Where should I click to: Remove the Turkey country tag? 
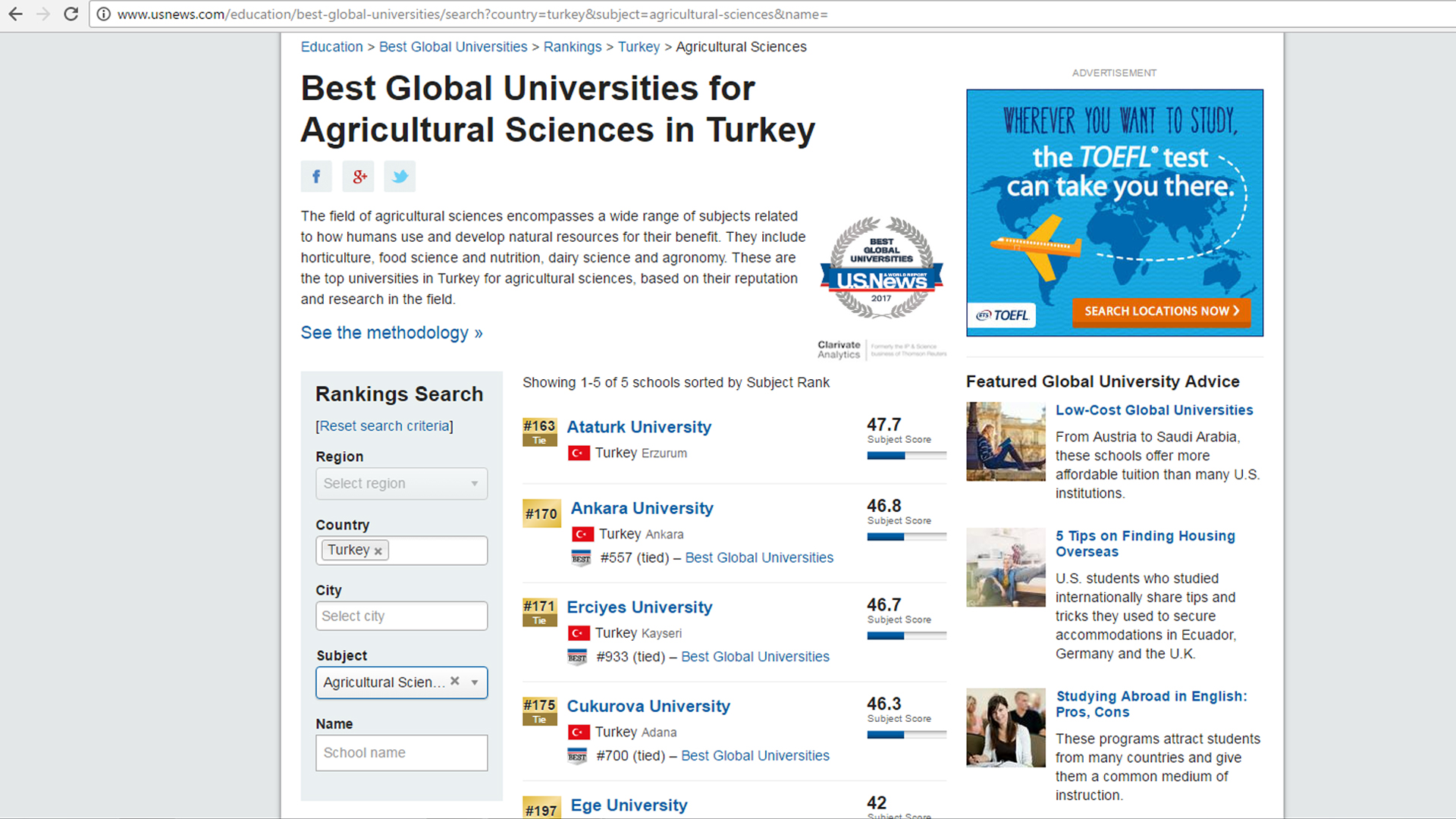click(x=378, y=551)
